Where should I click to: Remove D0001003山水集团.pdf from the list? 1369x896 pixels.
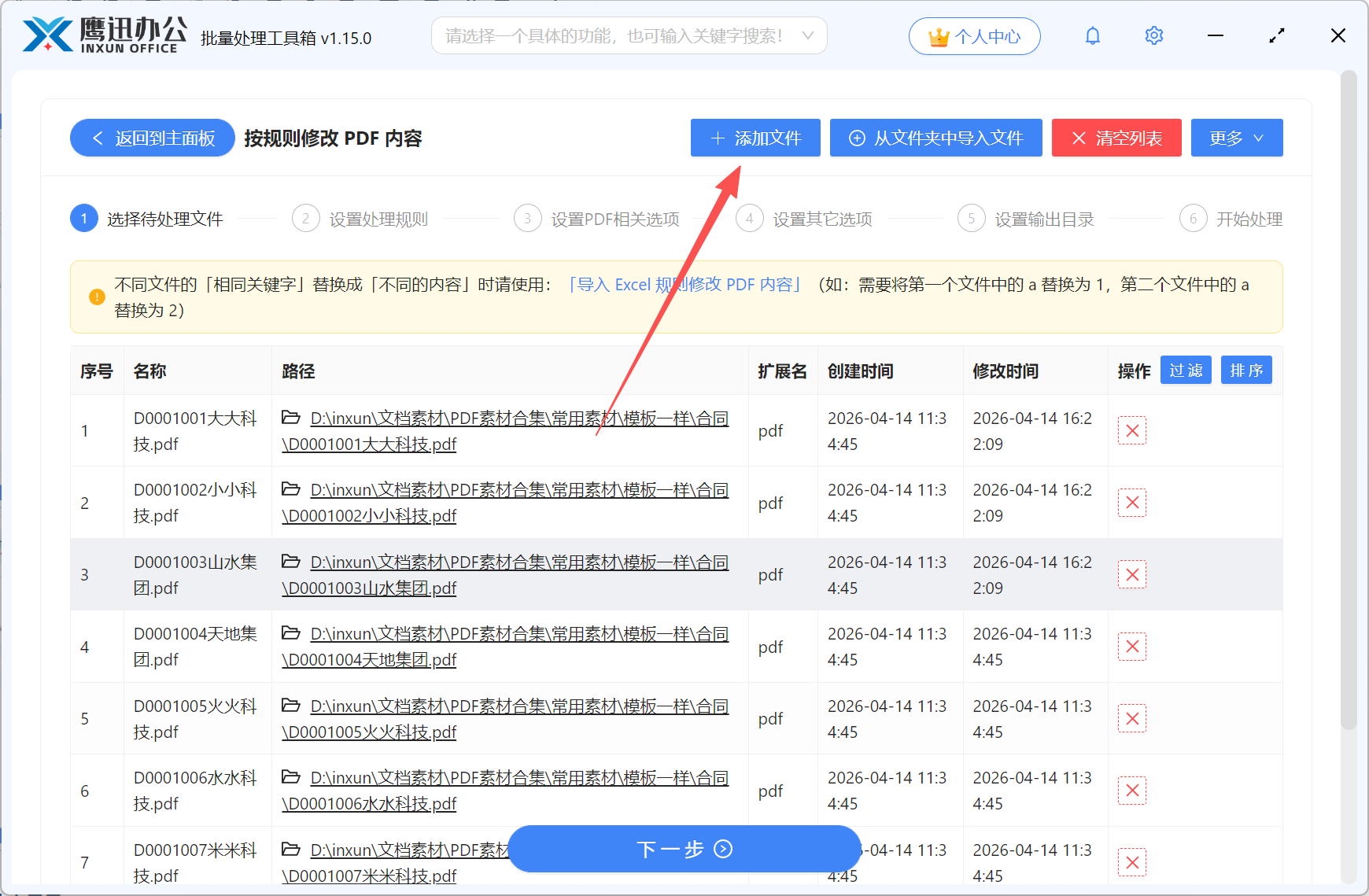click(1132, 574)
